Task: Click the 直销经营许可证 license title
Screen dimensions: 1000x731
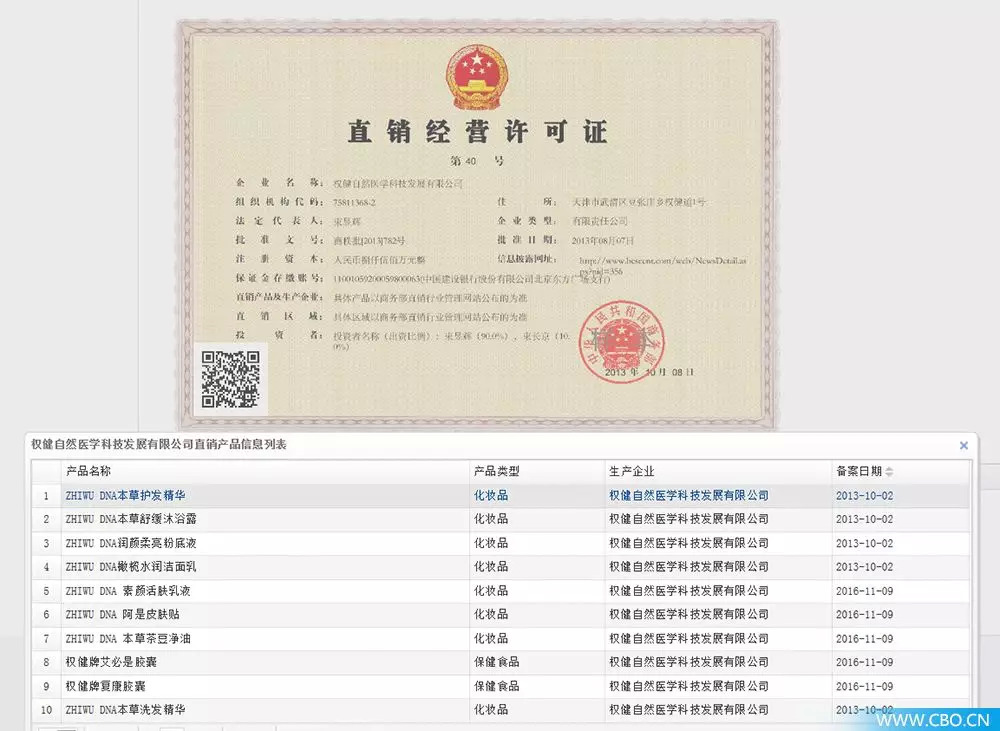Action: click(x=477, y=131)
